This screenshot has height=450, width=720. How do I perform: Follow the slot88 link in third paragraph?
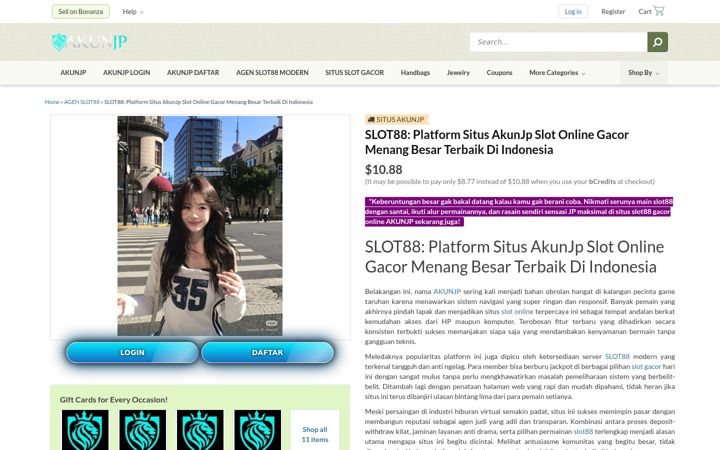coord(583,432)
